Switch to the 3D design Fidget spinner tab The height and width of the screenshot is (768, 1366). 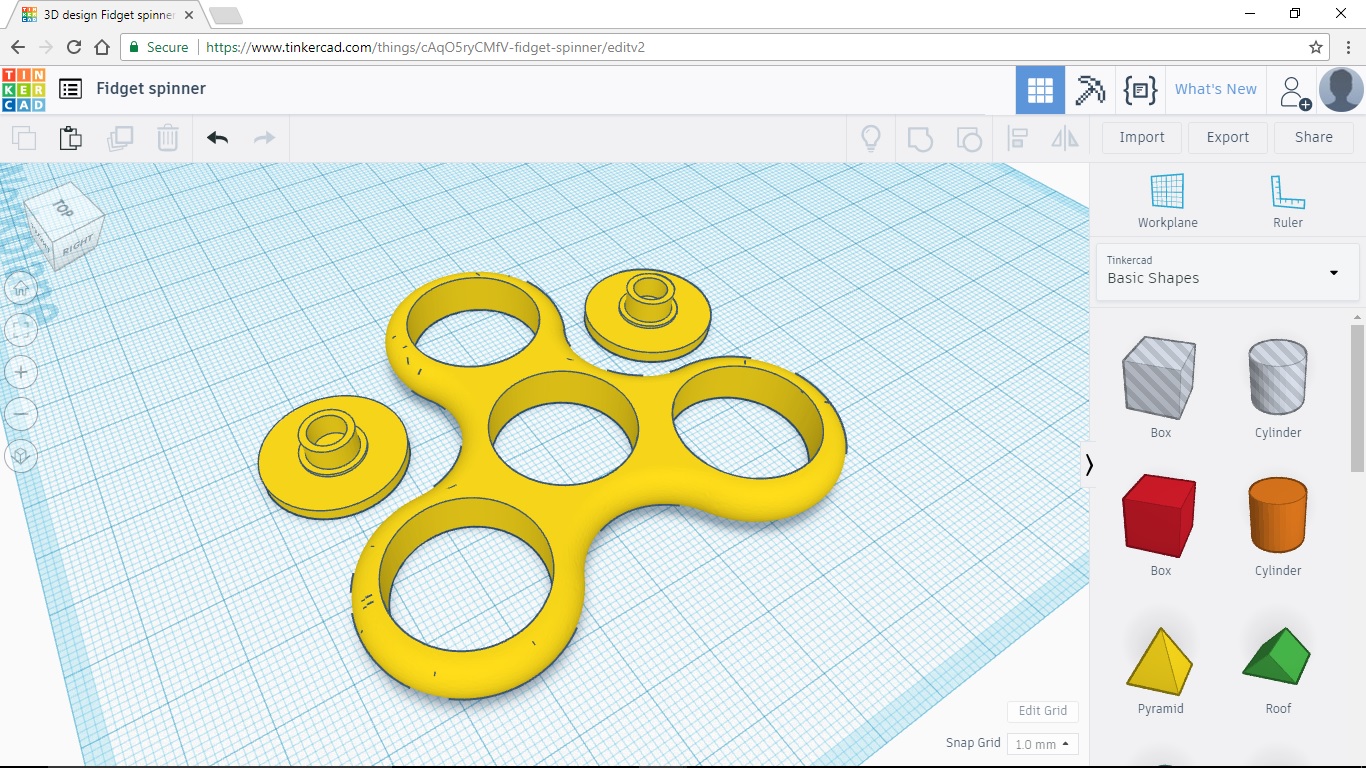point(100,15)
